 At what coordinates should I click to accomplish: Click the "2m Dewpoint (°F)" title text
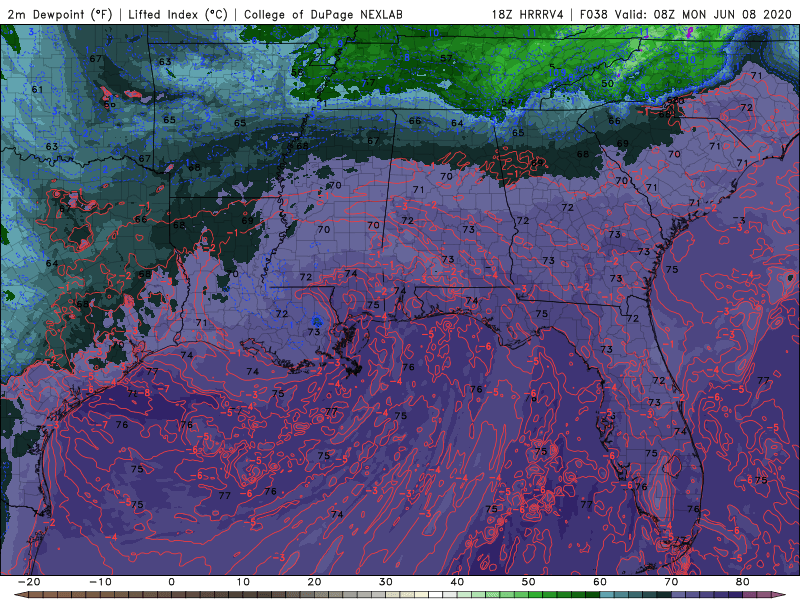point(60,14)
